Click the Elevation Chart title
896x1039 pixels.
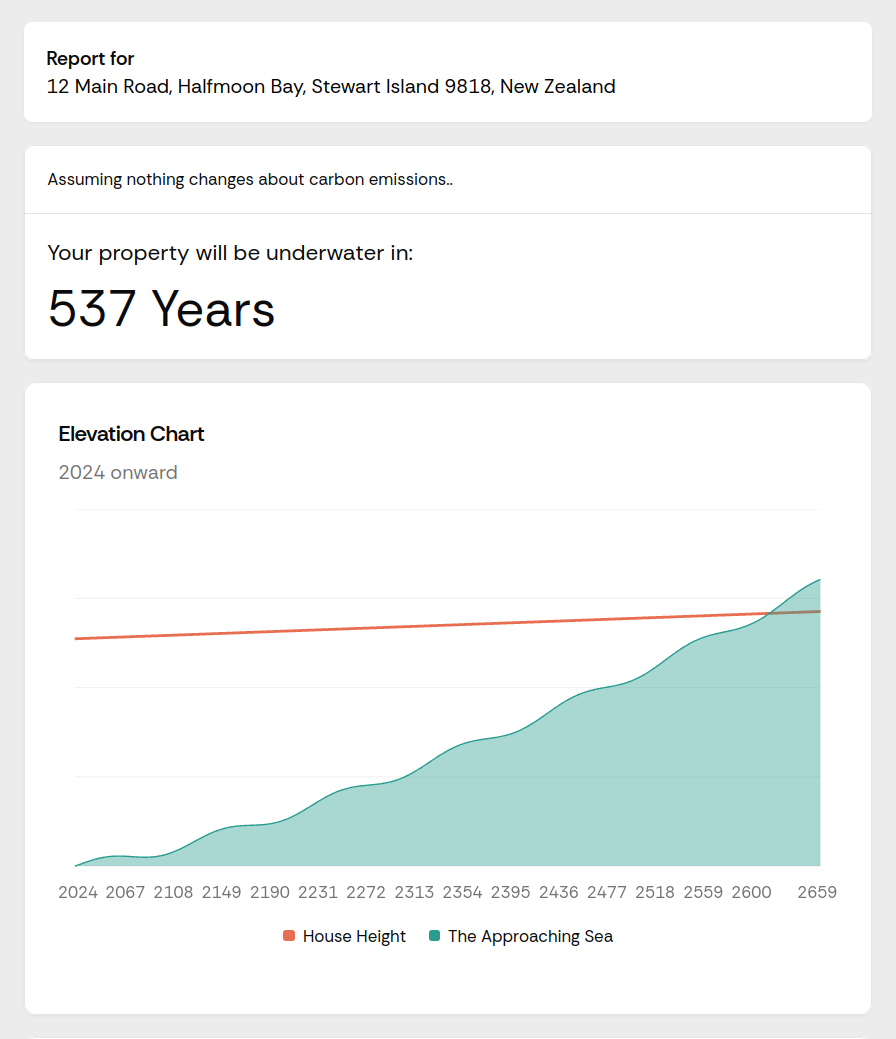(x=131, y=434)
